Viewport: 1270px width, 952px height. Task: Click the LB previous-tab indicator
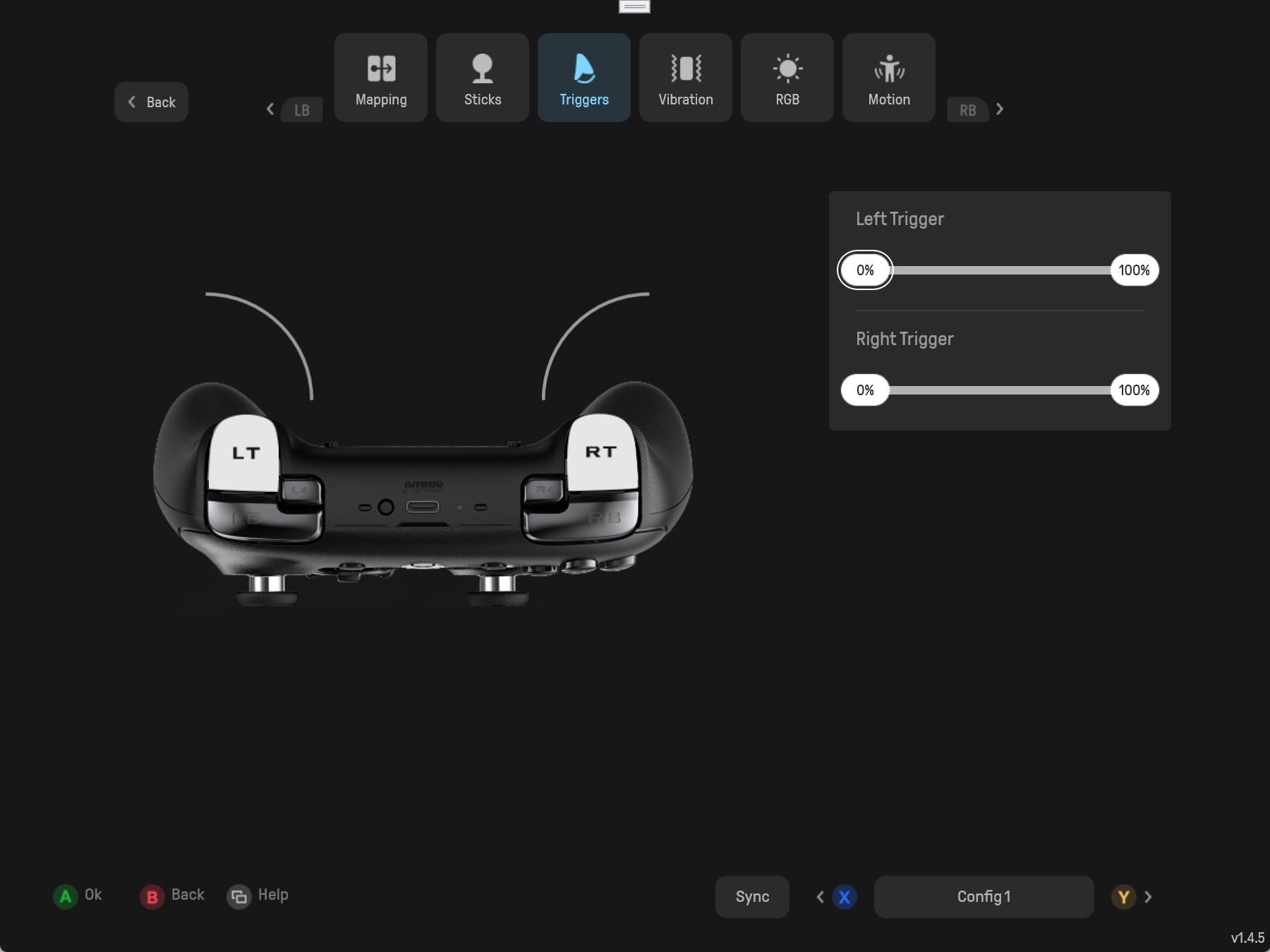click(x=302, y=110)
